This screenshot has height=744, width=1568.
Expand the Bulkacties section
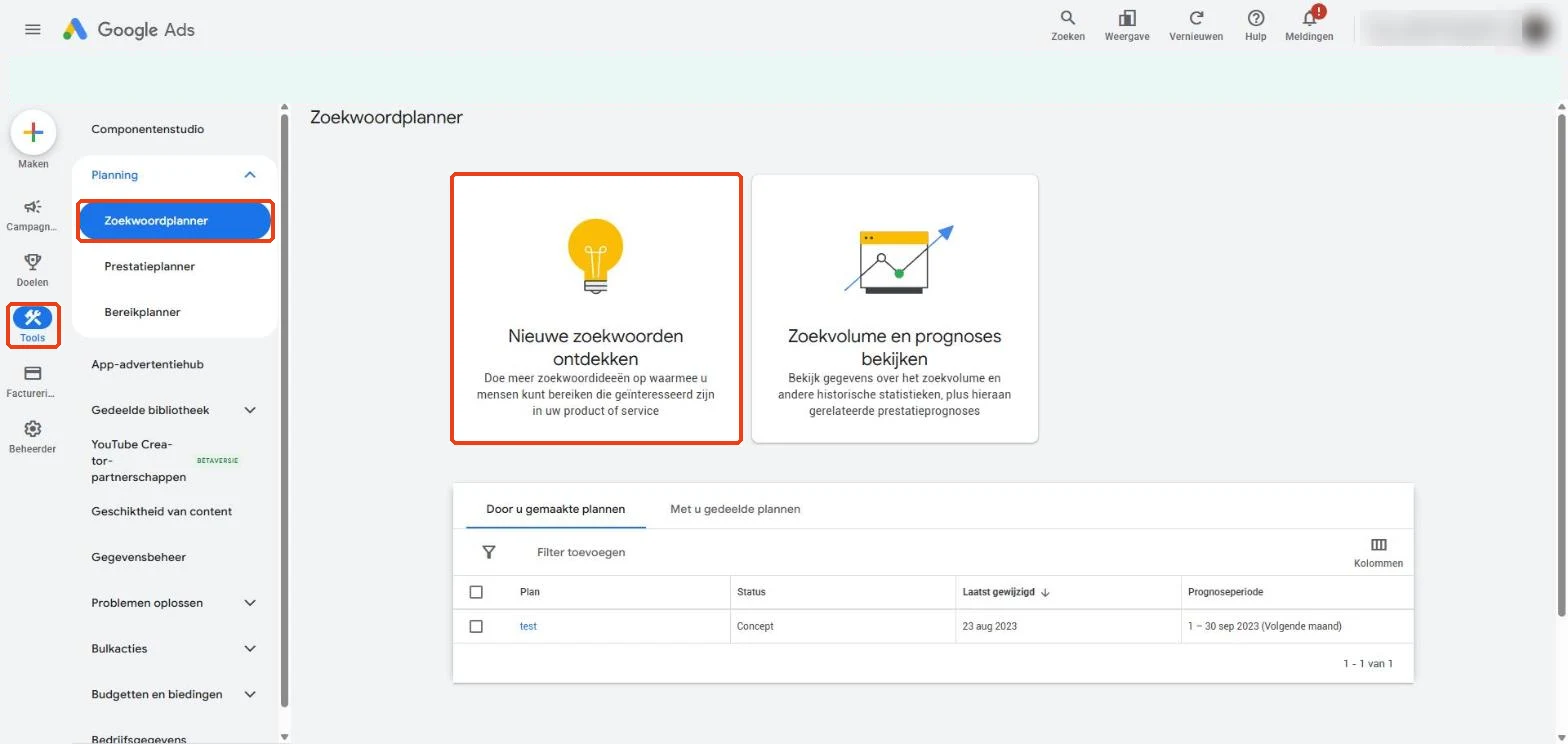point(250,649)
